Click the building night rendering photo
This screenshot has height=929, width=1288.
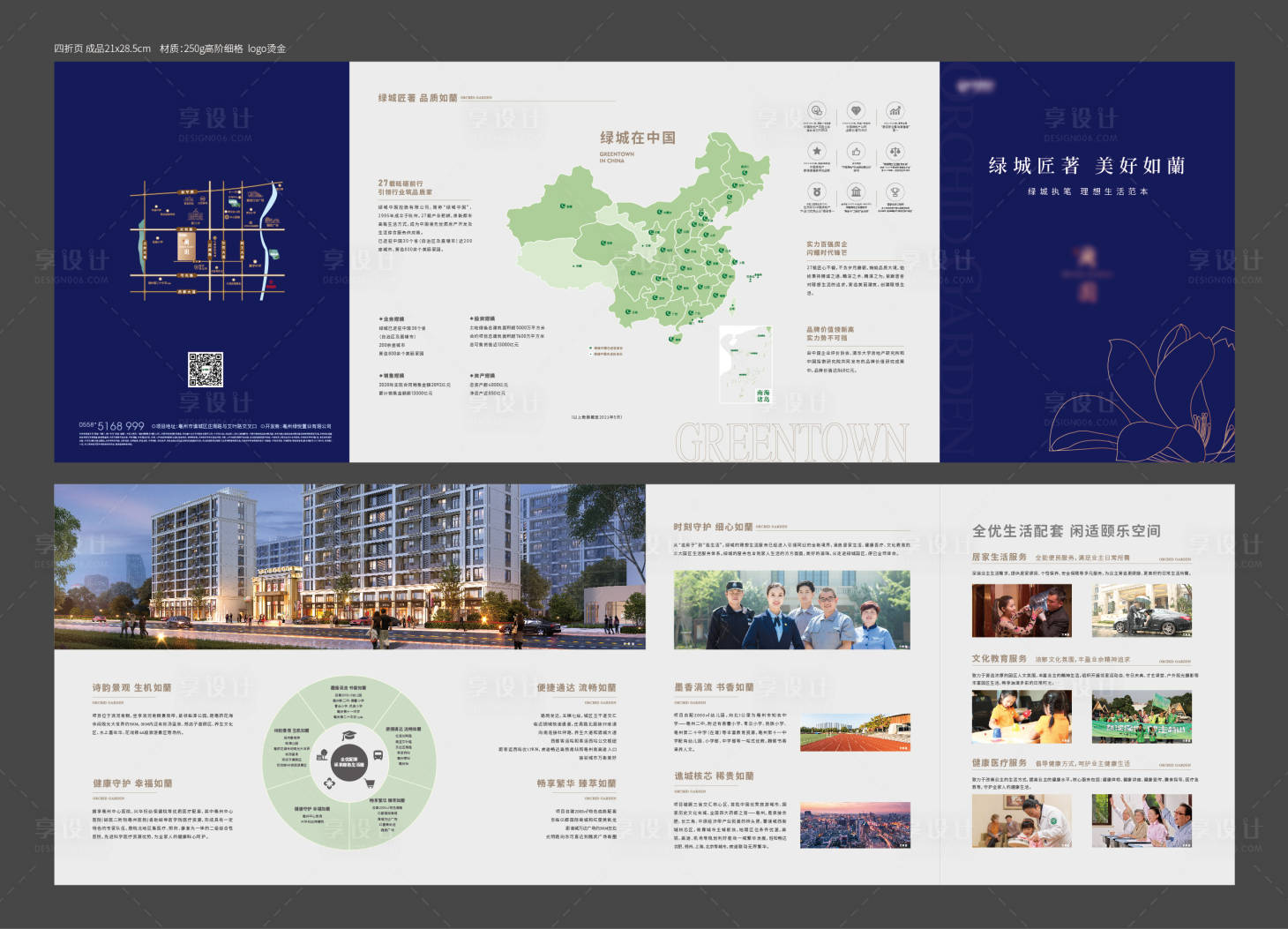pos(349,566)
